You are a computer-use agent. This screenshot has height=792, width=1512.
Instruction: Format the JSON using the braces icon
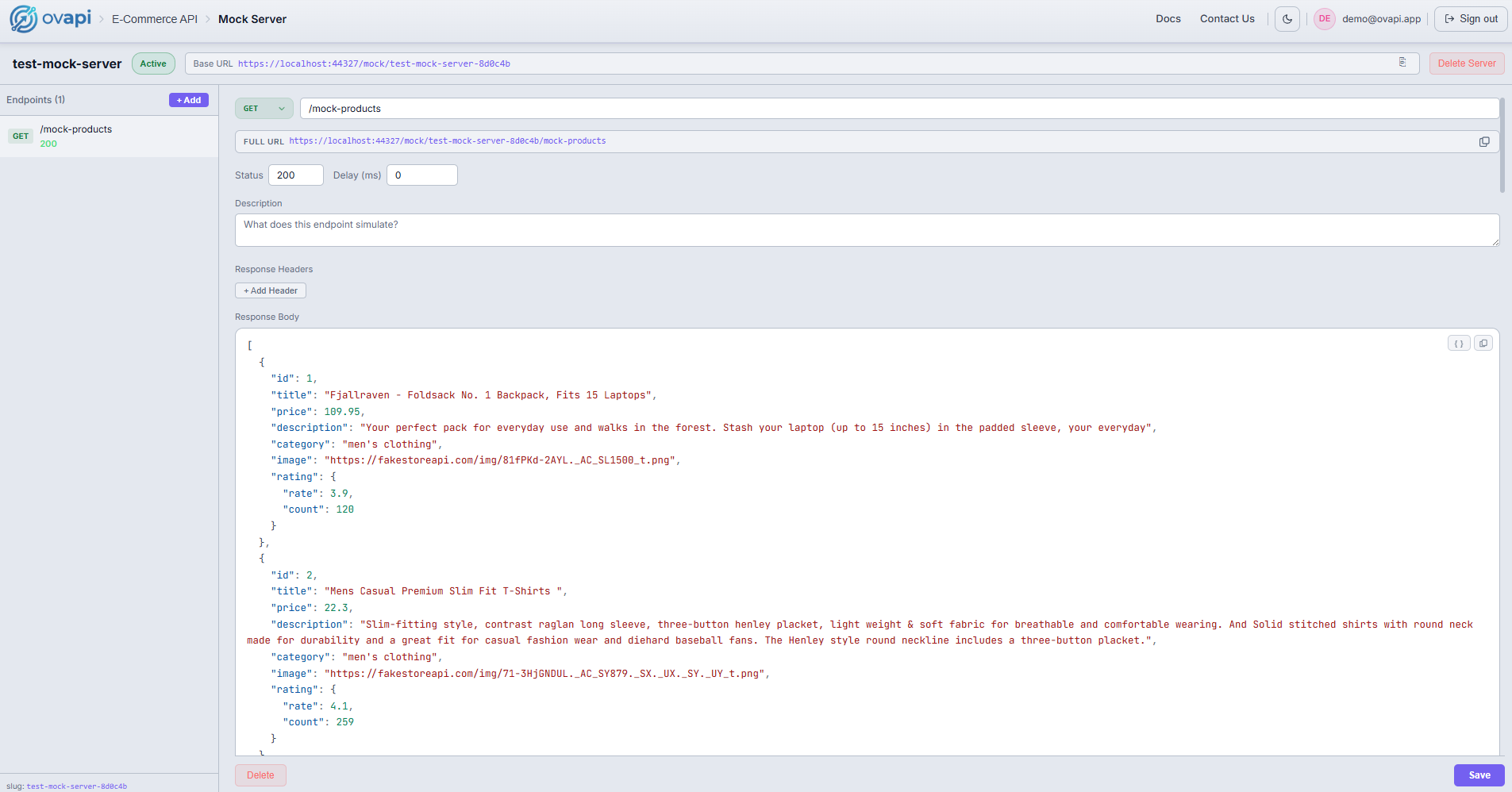(x=1459, y=343)
